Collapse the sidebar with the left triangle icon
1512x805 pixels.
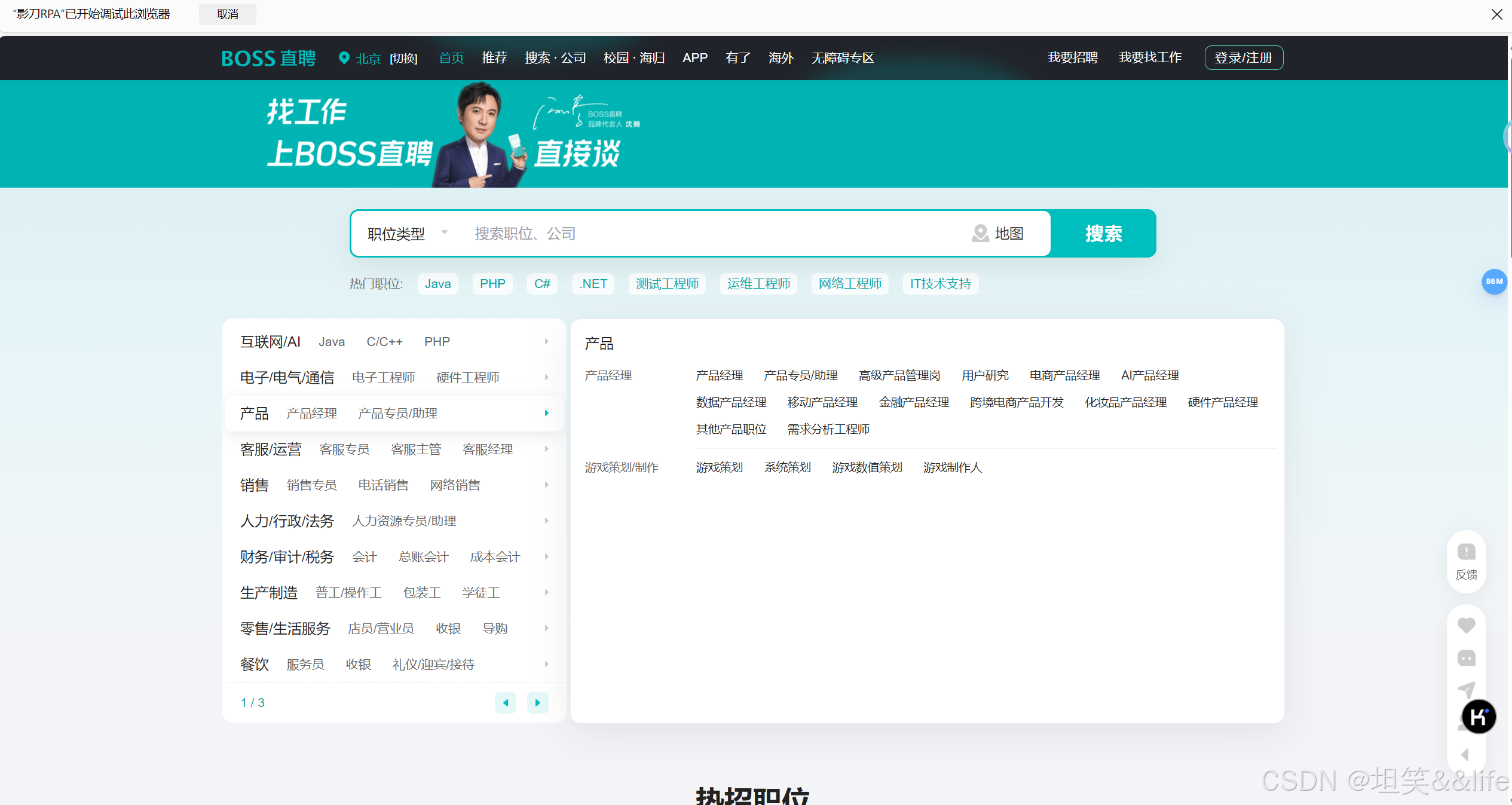coord(1465,755)
